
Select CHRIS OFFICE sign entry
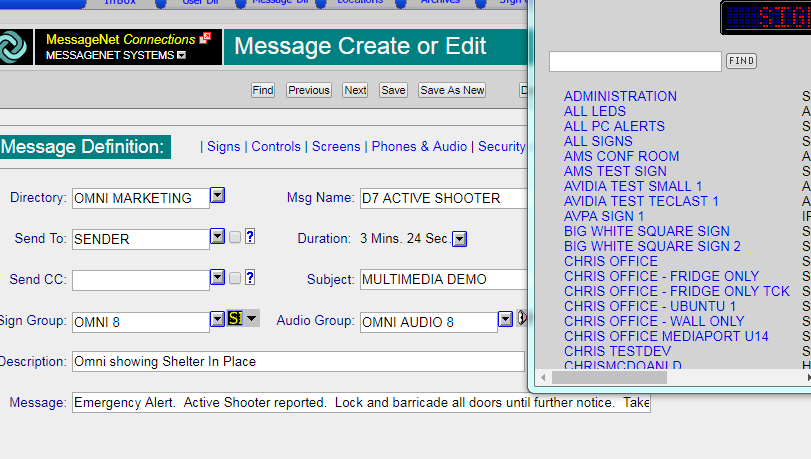pyautogui.click(x=611, y=261)
